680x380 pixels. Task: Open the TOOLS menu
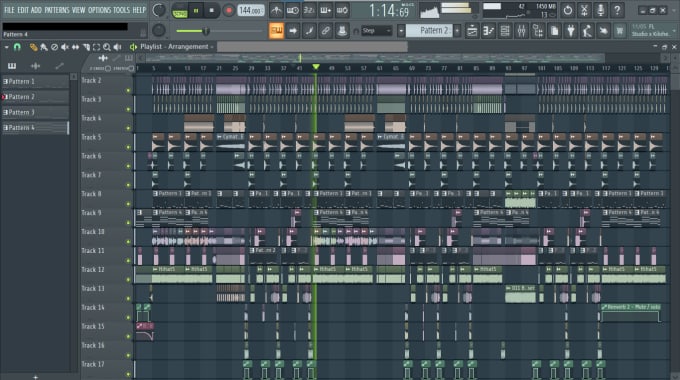(121, 10)
